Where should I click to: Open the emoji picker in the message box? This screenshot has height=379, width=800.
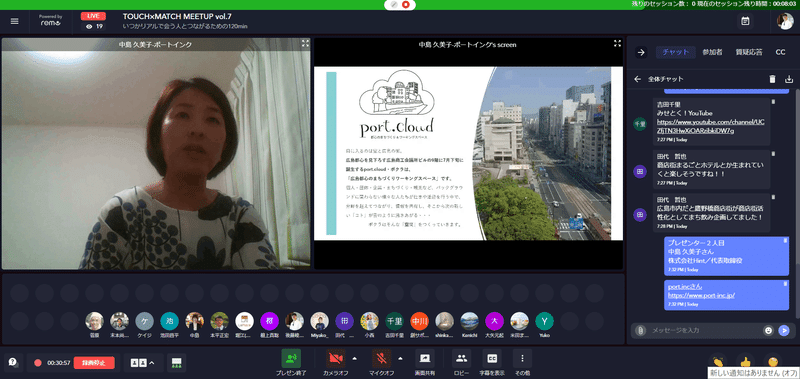coord(768,331)
